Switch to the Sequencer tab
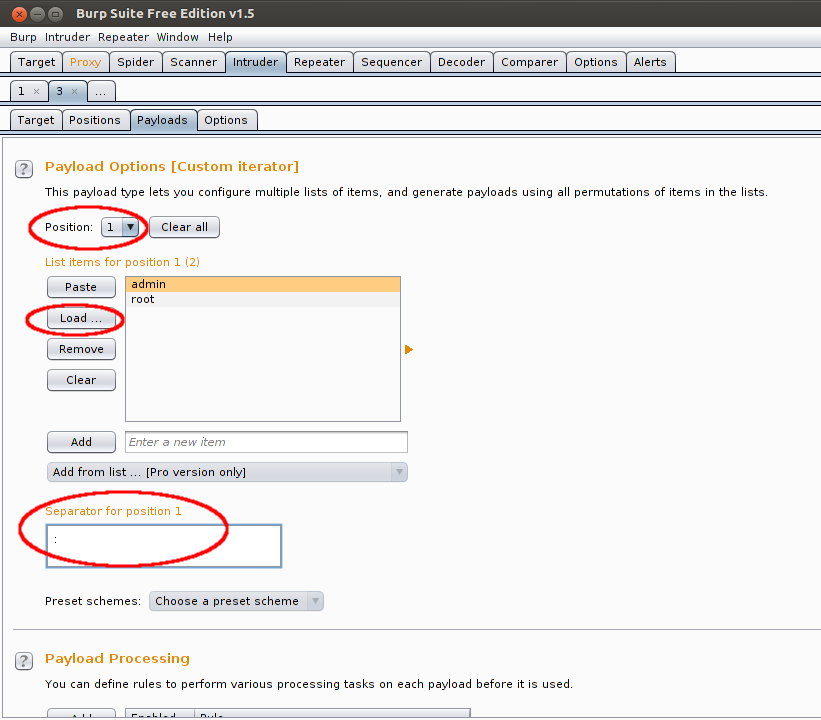821x720 pixels. 392,62
